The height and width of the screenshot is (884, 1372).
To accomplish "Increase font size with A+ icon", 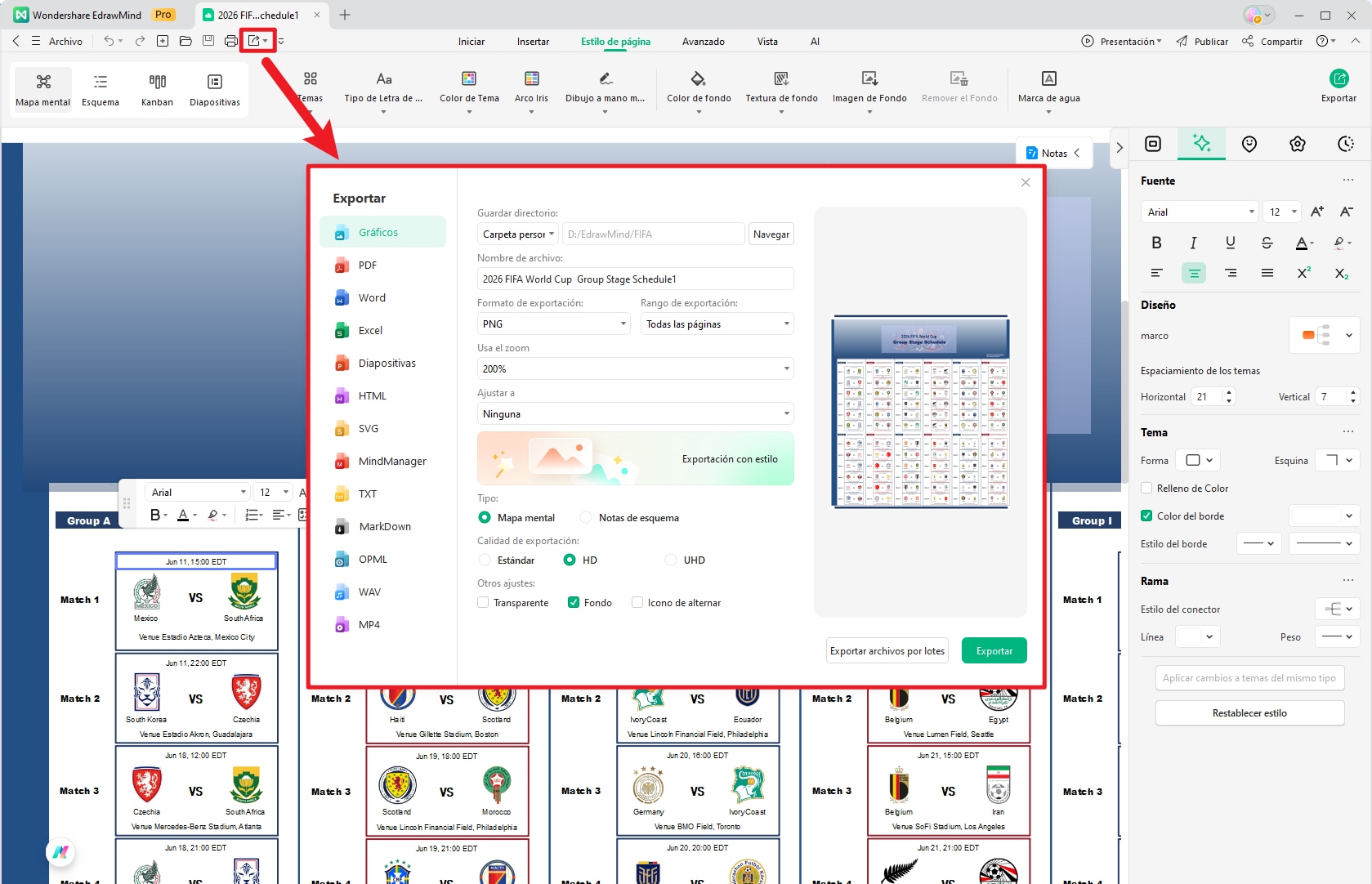I will (x=1317, y=212).
